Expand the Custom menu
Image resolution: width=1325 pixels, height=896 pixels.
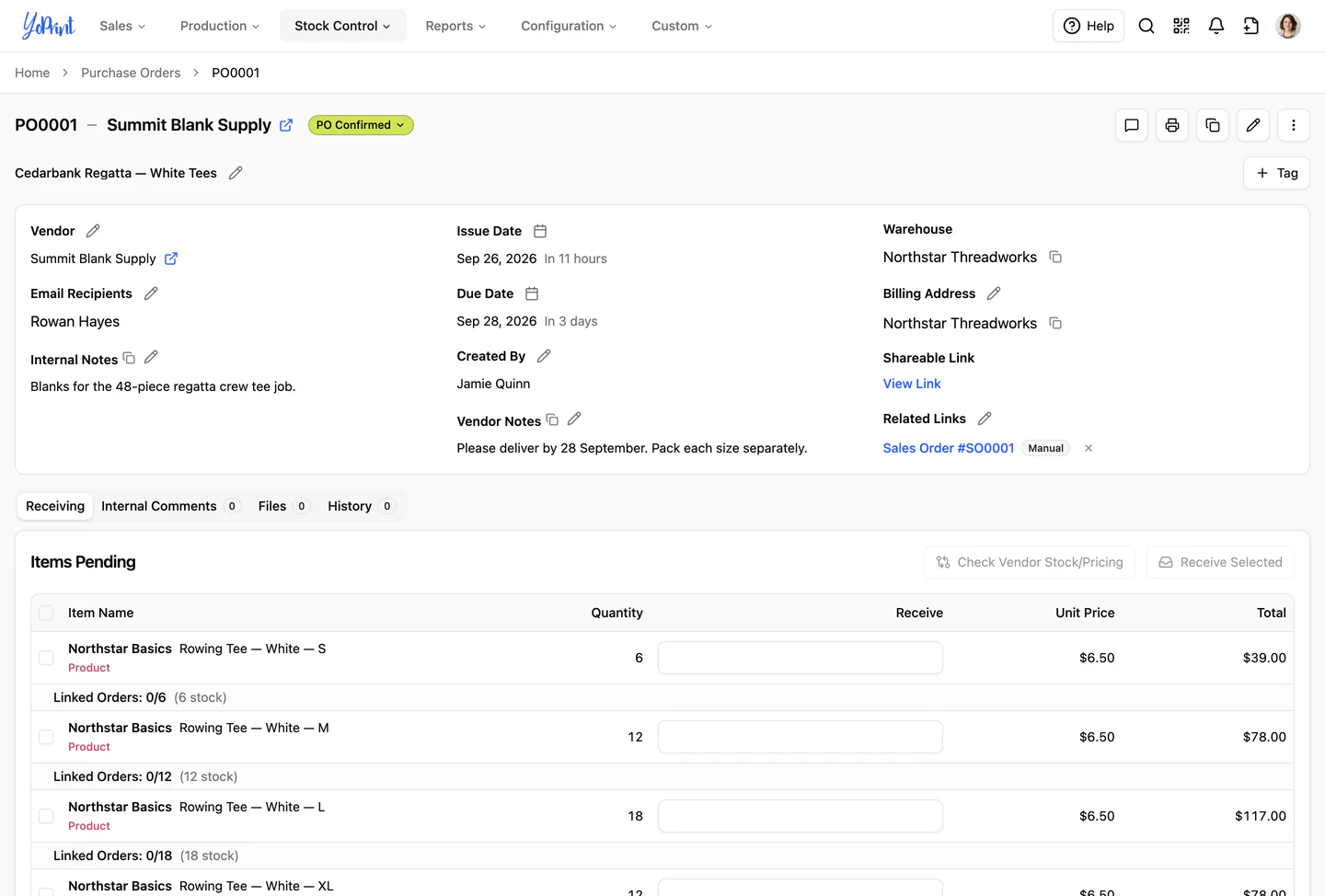tap(682, 26)
